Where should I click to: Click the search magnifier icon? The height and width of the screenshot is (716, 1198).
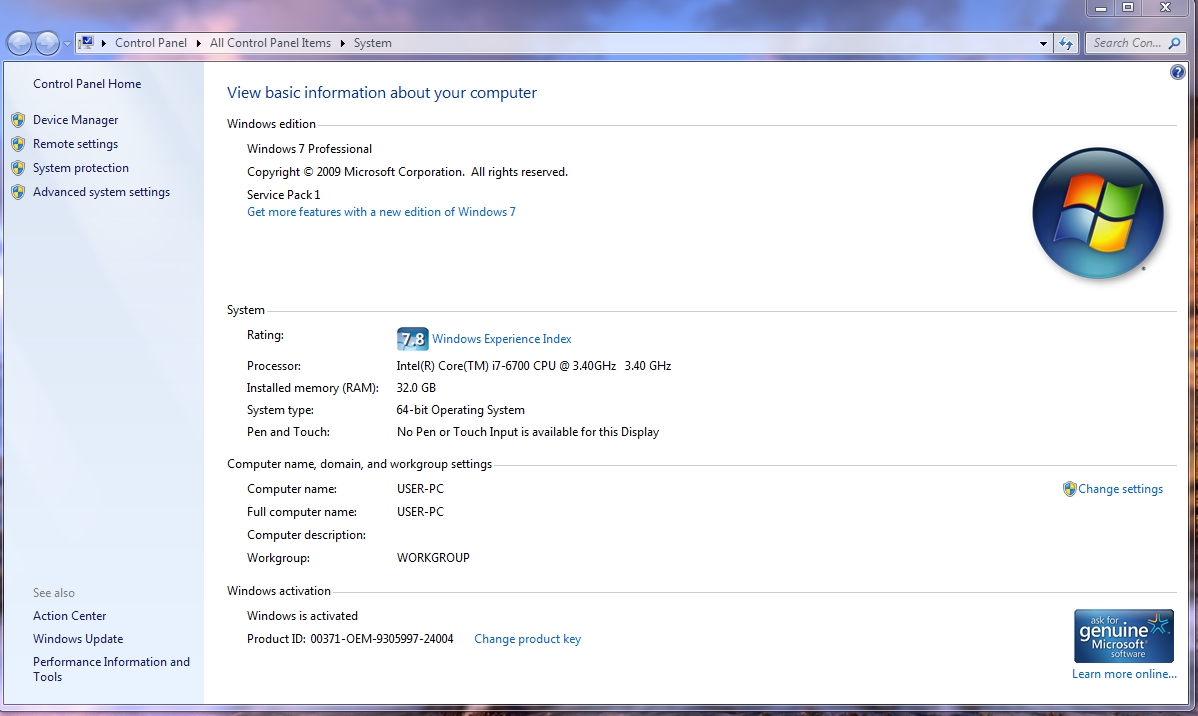click(x=1175, y=43)
